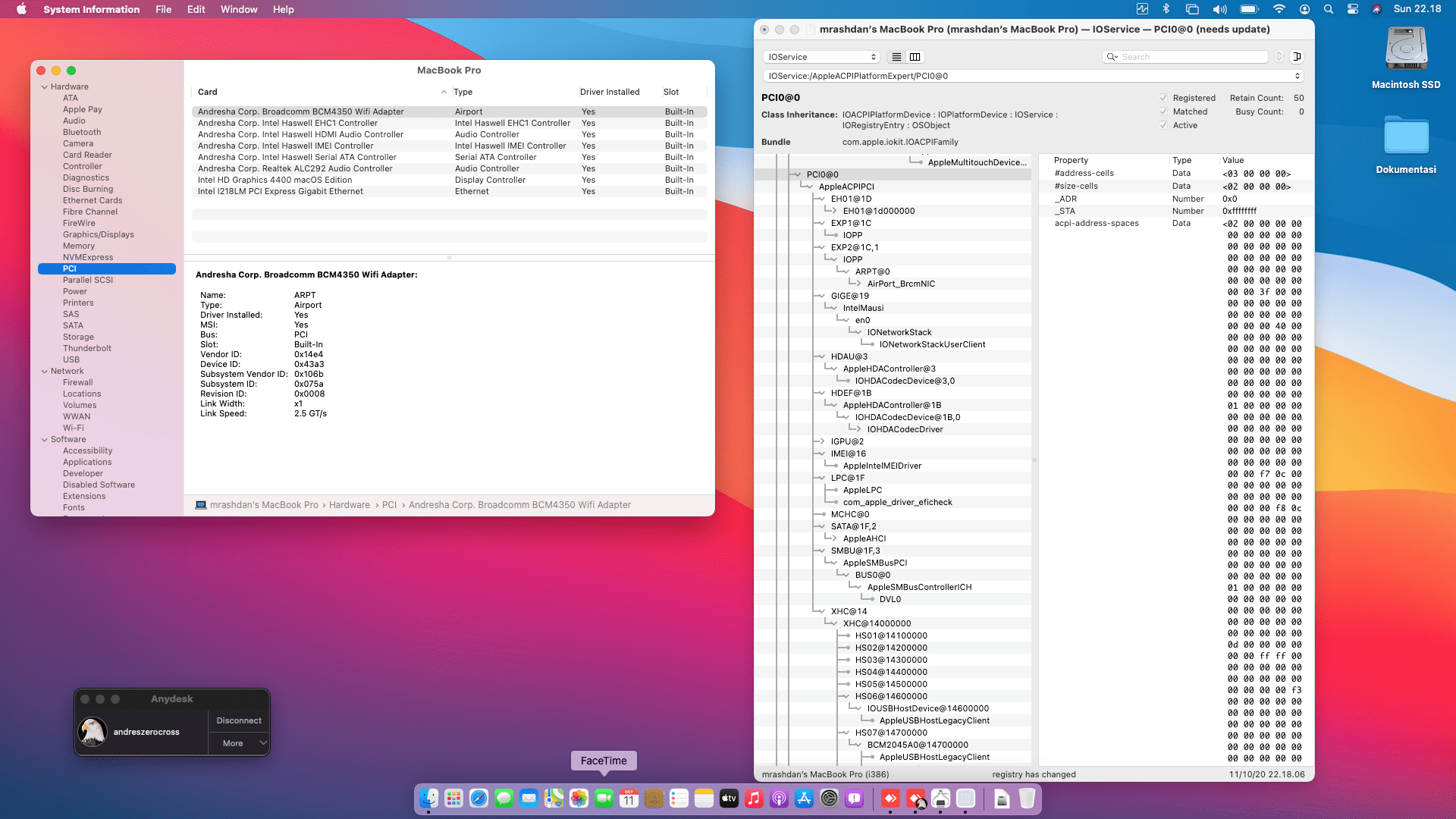The height and width of the screenshot is (819, 1456).
Task: Open Music from the Dock
Action: [x=754, y=799]
